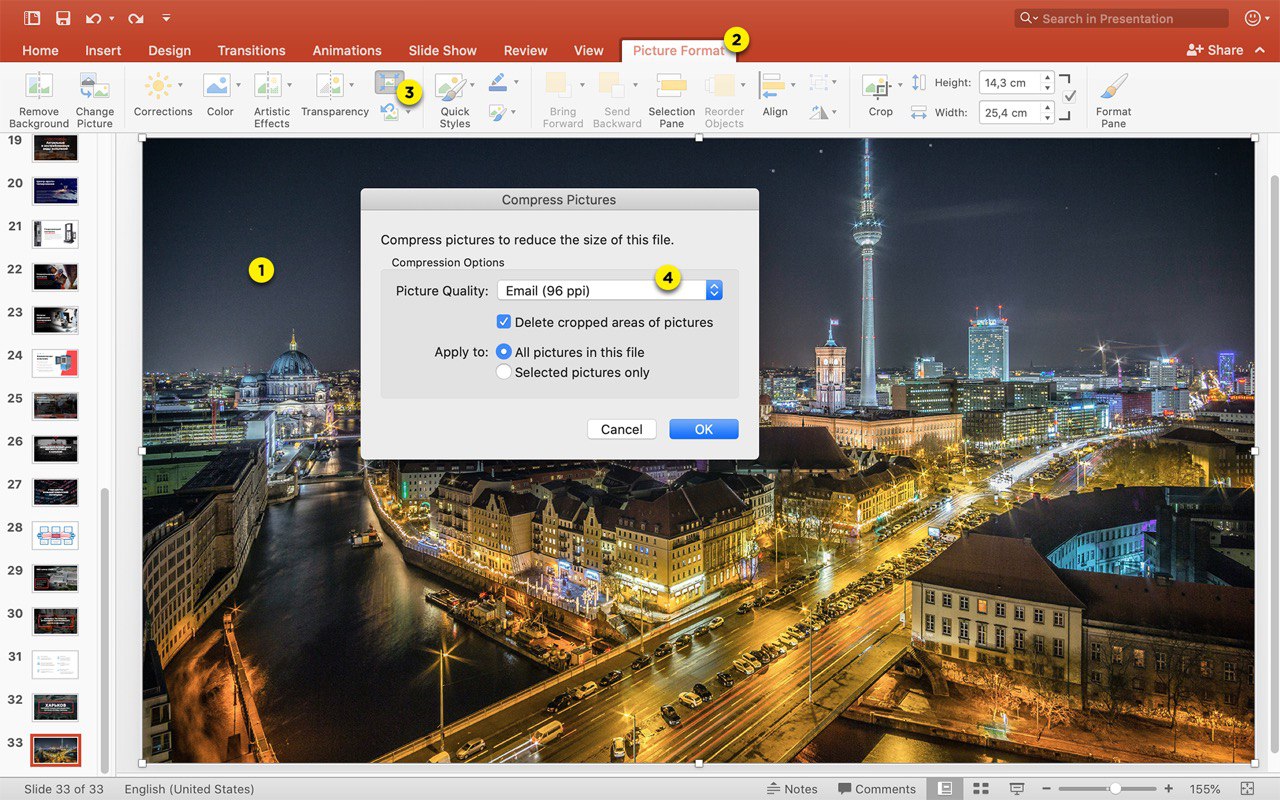Select the Selected pictures only option
Viewport: 1280px width, 800px height.
coord(504,372)
